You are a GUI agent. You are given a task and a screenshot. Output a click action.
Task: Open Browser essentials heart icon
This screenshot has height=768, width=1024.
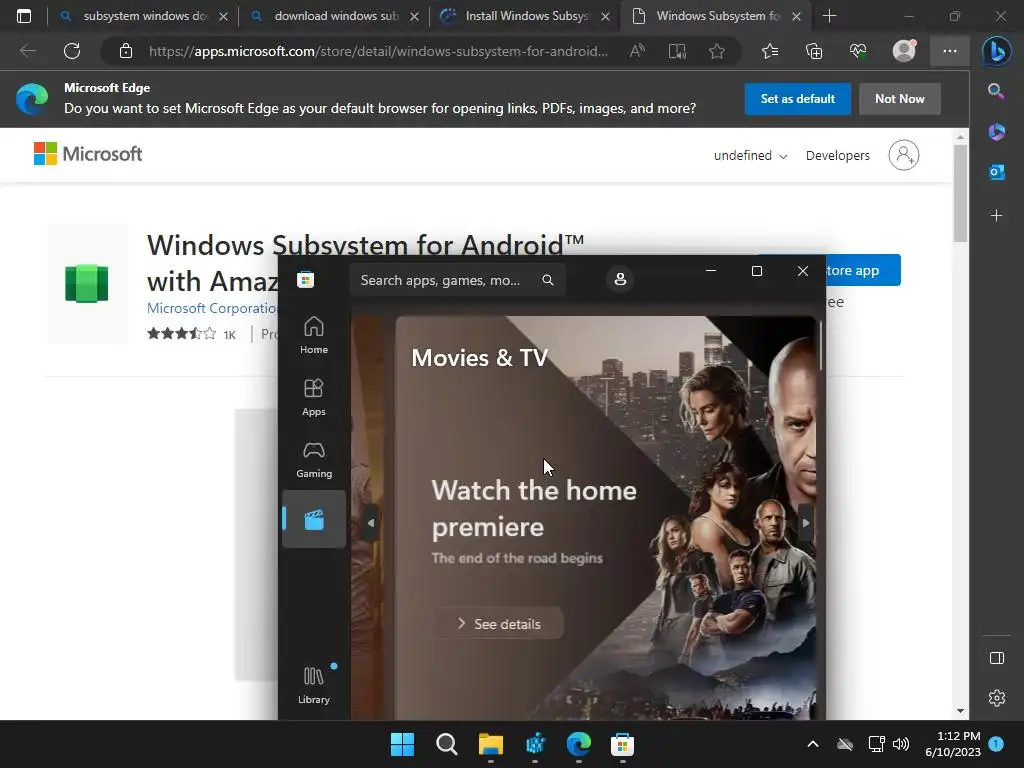point(857,51)
